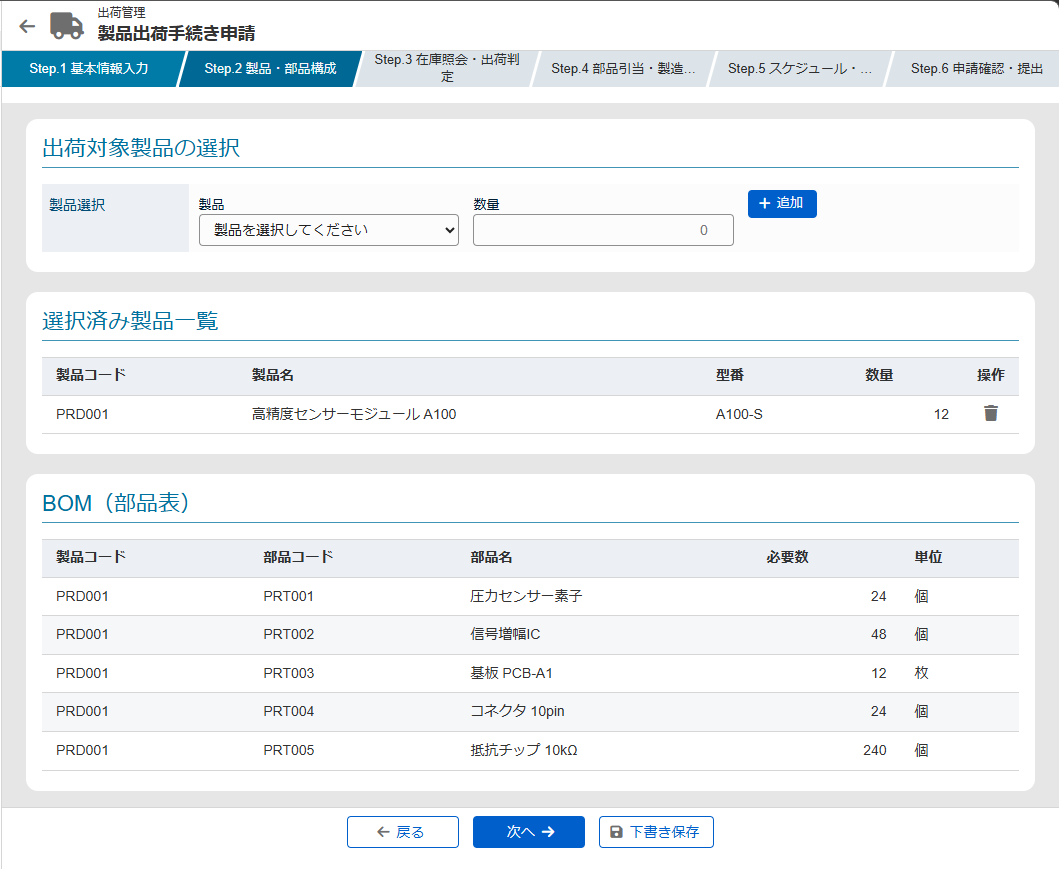The image size is (1059, 869).
Task: Switch to Step.4 部品引当 tab
Action: pos(623,68)
